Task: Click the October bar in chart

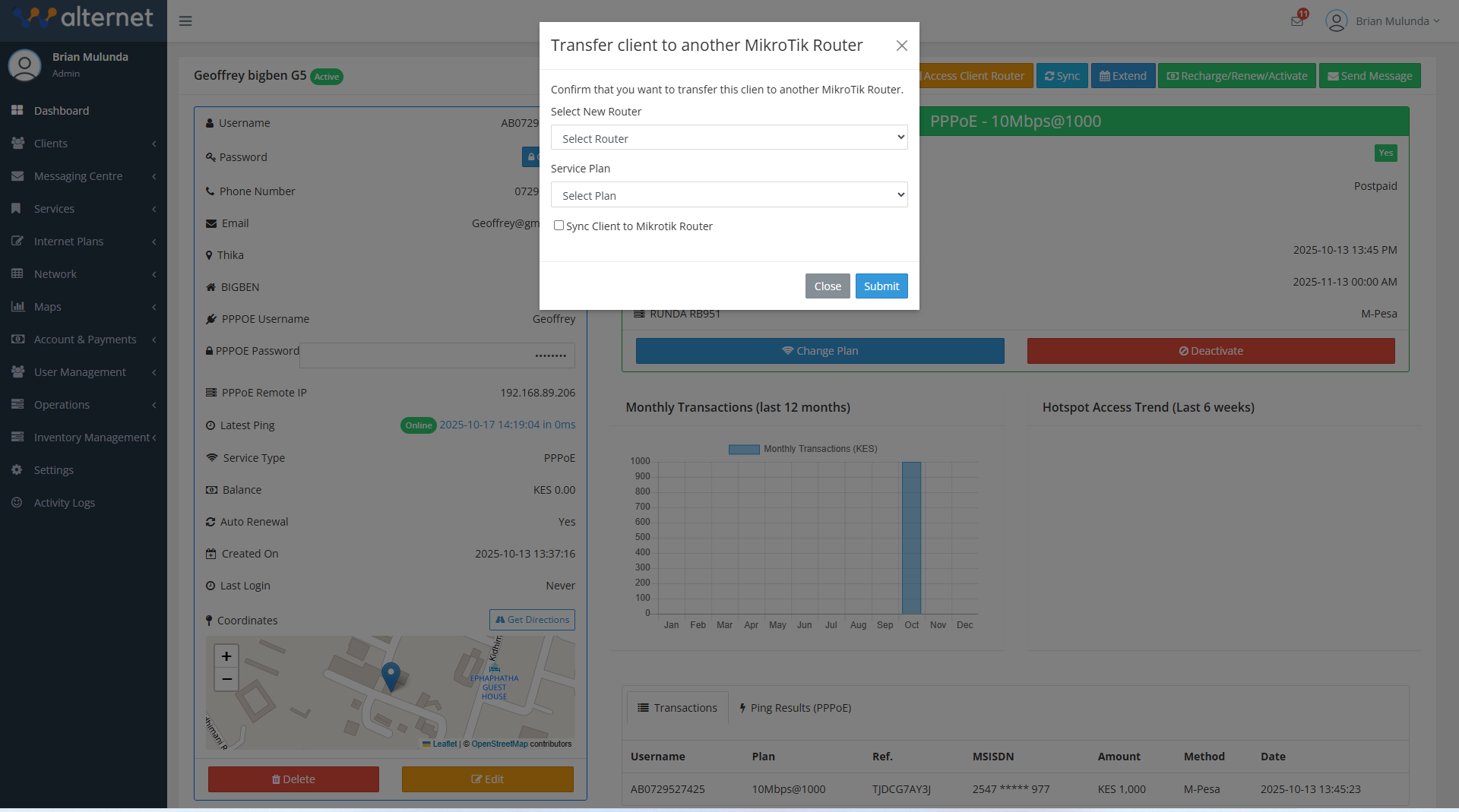Action: tap(911, 537)
